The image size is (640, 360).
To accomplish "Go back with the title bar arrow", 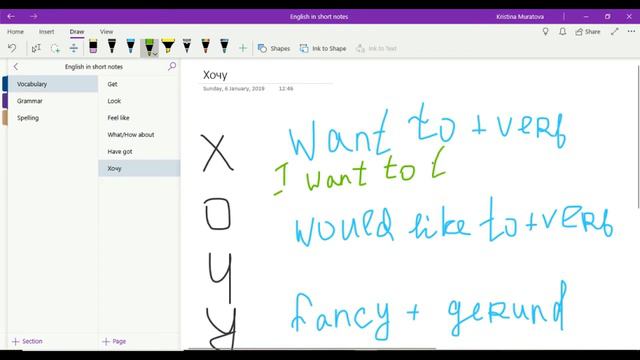I will point(11,16).
